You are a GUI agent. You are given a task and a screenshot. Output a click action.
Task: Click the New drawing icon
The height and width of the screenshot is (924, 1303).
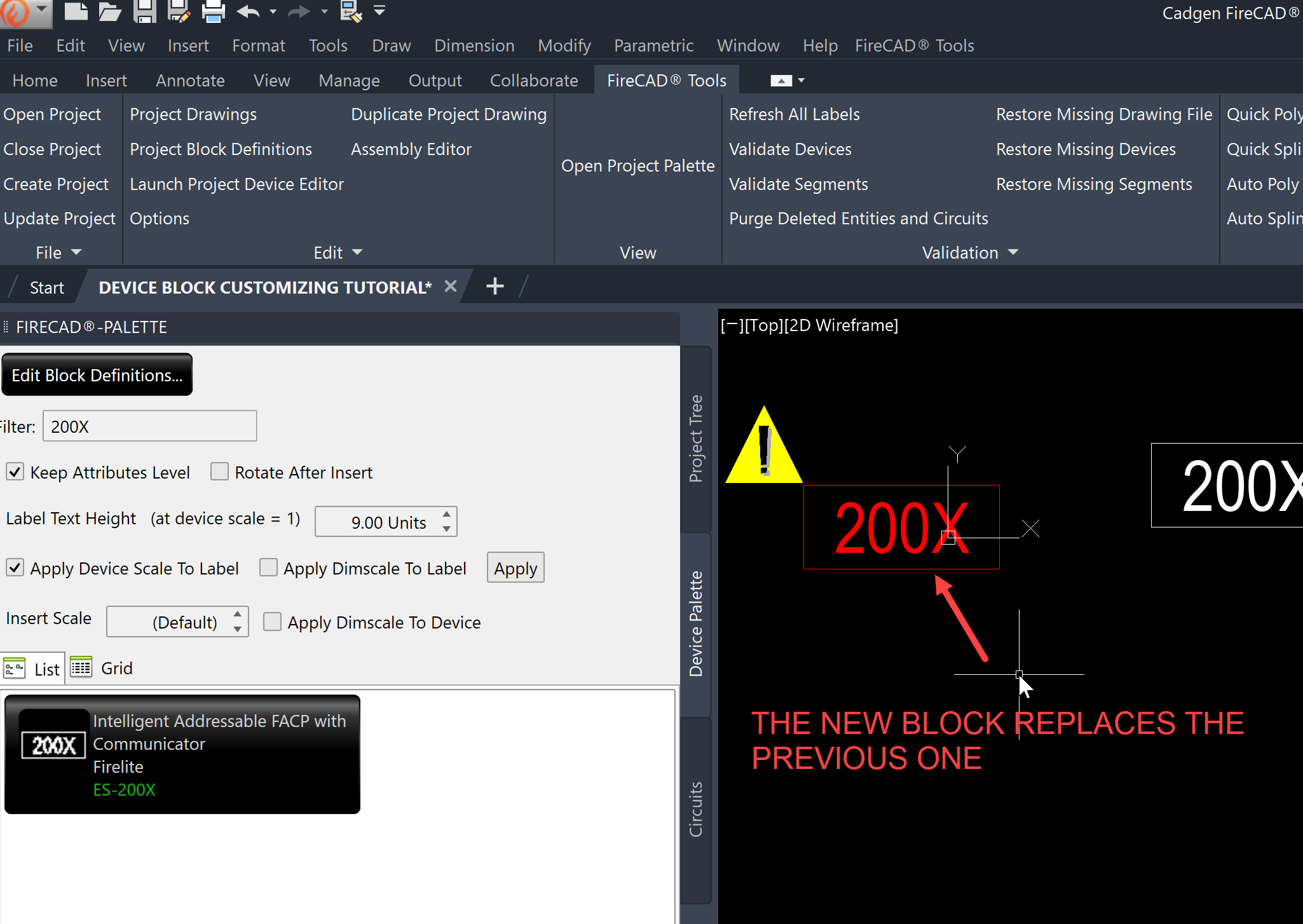(x=76, y=11)
